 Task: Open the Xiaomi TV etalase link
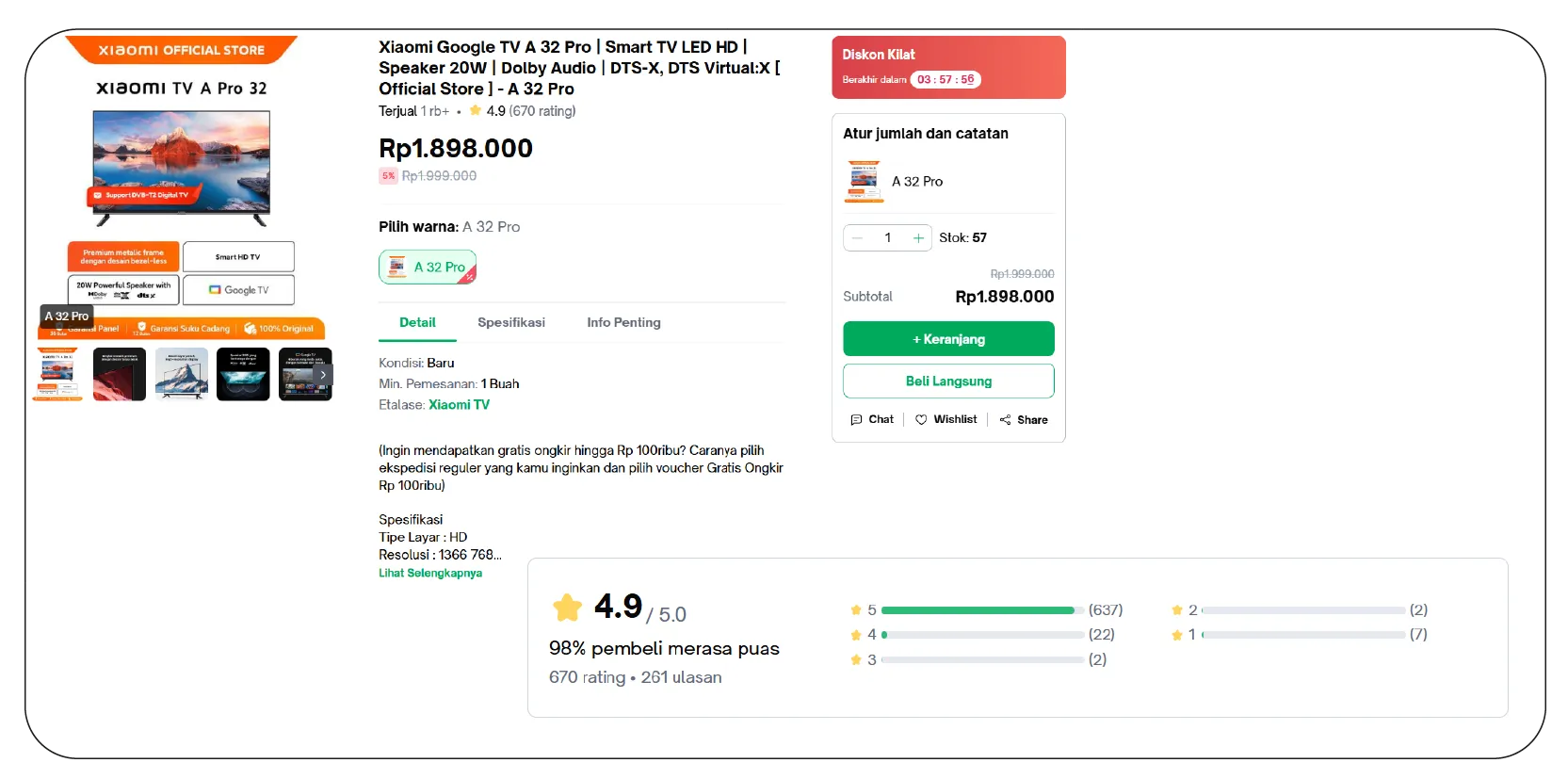tap(459, 404)
